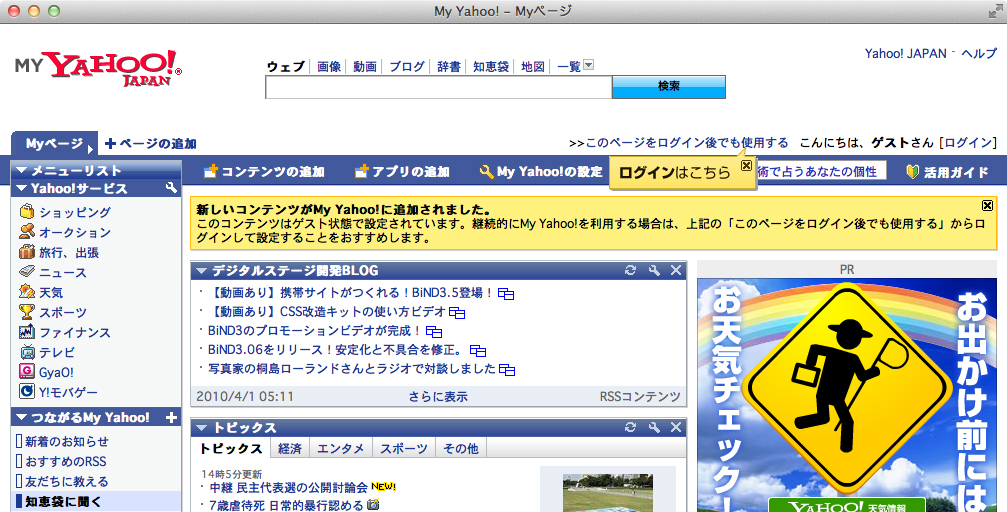The height and width of the screenshot is (512, 1007).
Task: Open the ショッピング shopping bag icon
Action: pyautogui.click(x=27, y=211)
